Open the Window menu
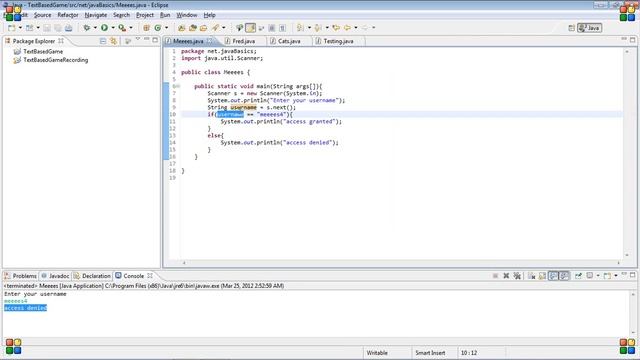 (x=187, y=15)
